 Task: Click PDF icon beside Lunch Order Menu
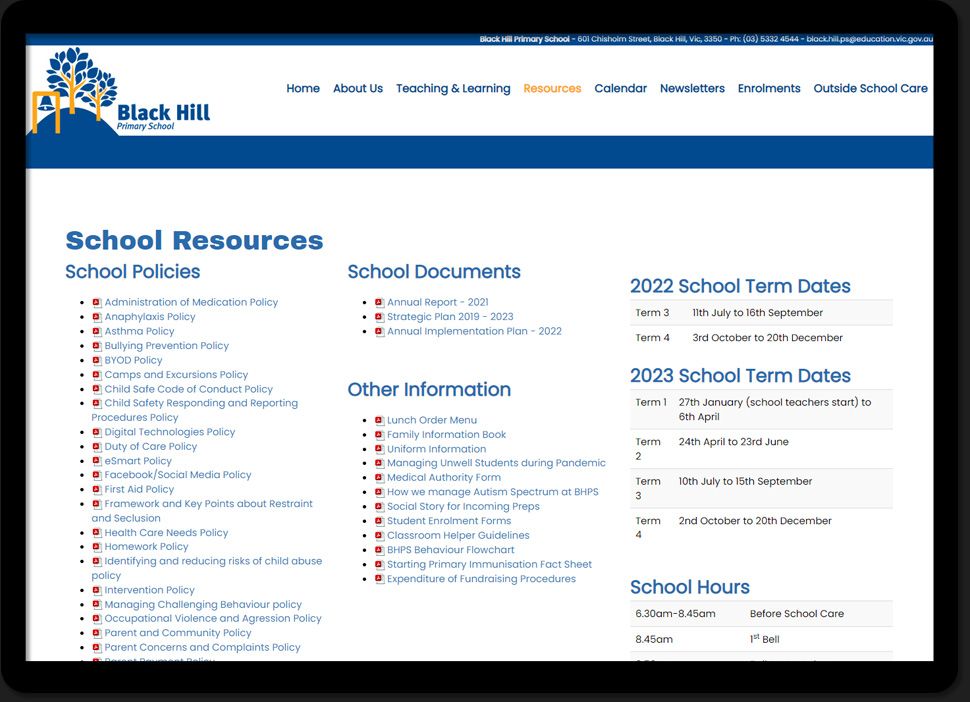pyautogui.click(x=380, y=421)
